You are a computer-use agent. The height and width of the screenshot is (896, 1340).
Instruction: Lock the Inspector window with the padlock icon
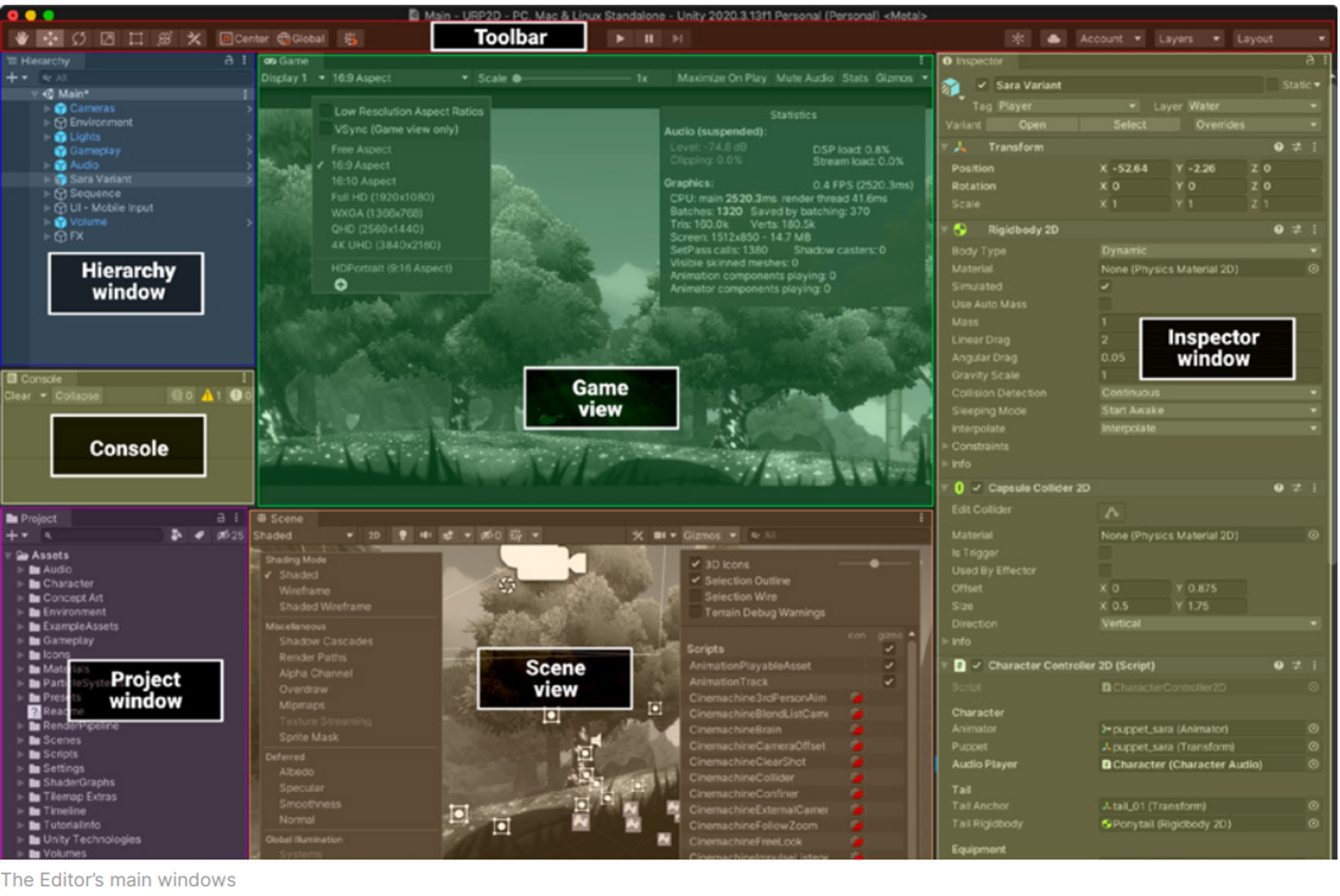coord(1310,61)
